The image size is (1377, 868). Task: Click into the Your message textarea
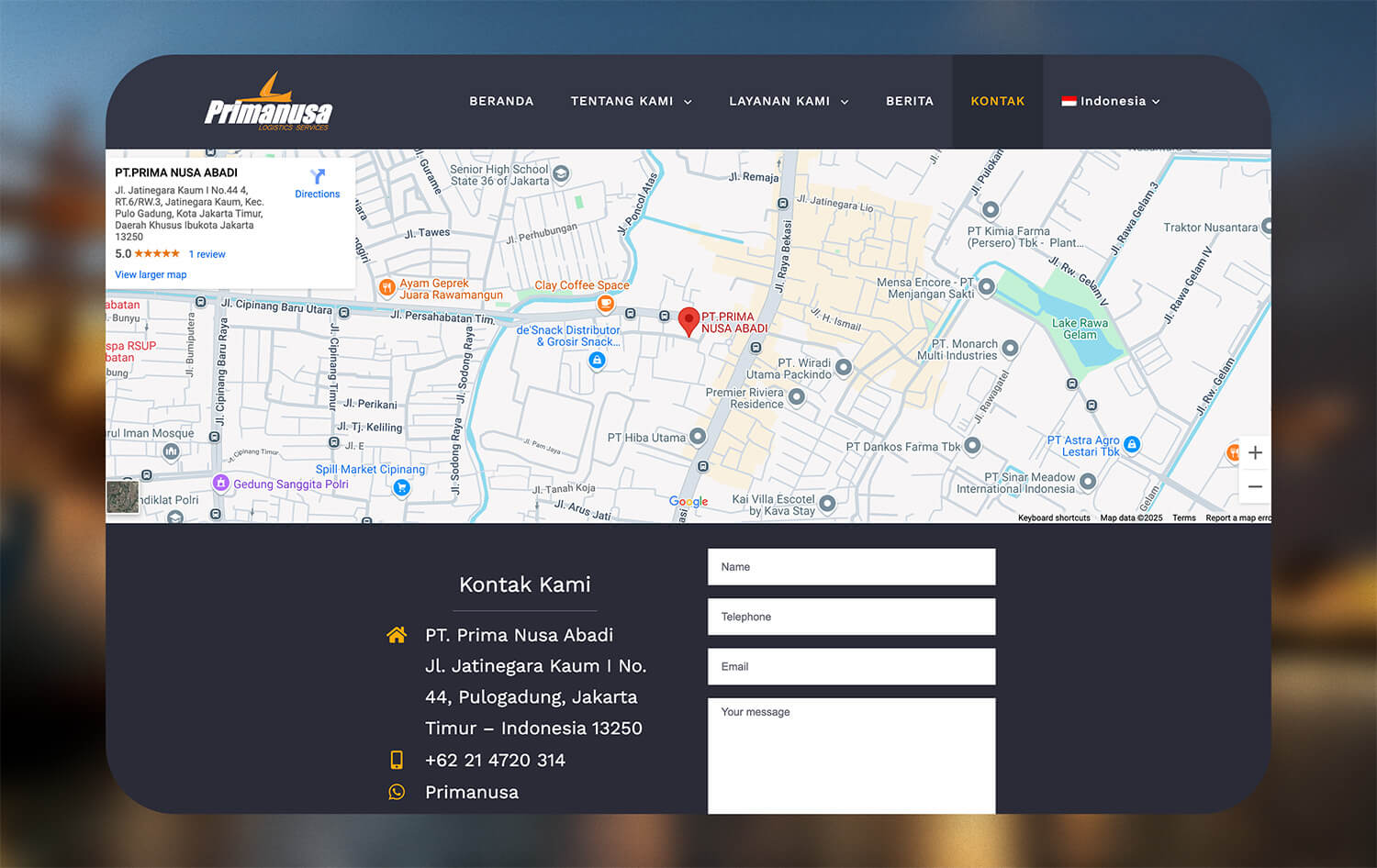point(852,756)
